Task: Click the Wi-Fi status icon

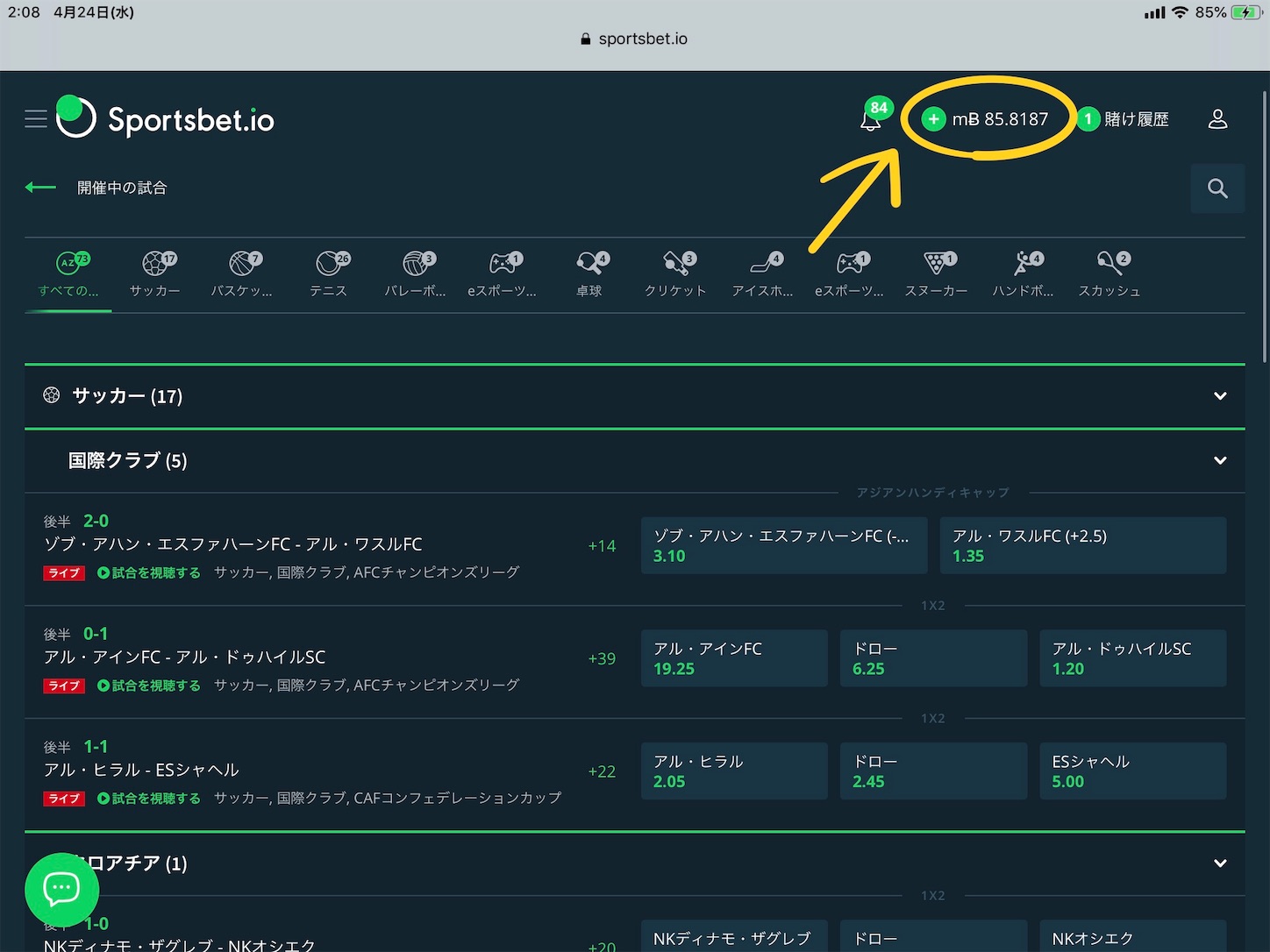Action: pos(1180,12)
